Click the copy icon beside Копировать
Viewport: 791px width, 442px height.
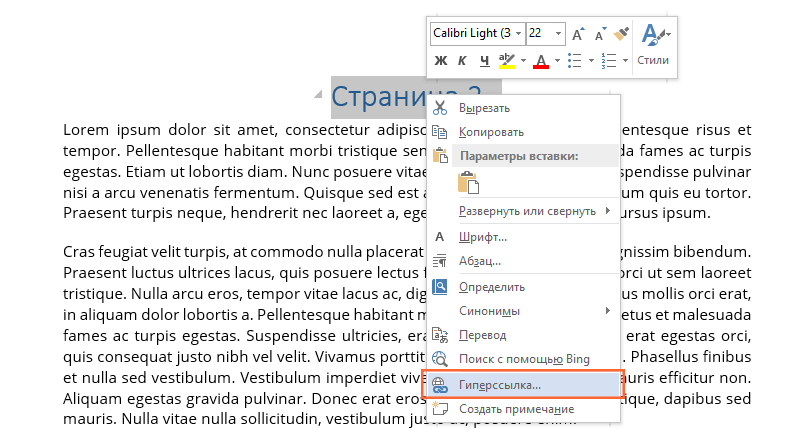click(x=440, y=132)
